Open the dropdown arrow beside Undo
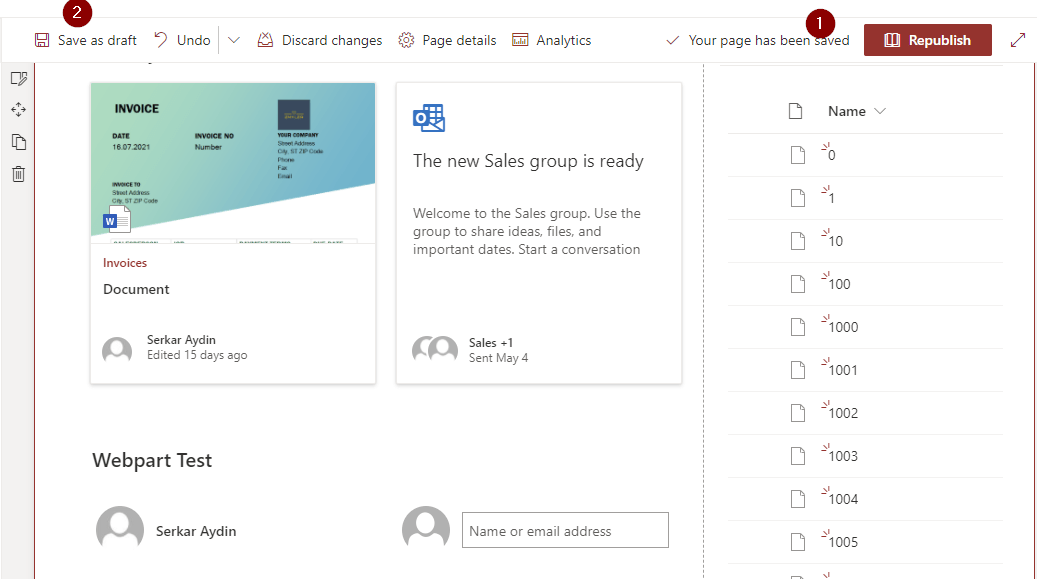Image resolution: width=1037 pixels, height=579 pixels. point(234,40)
